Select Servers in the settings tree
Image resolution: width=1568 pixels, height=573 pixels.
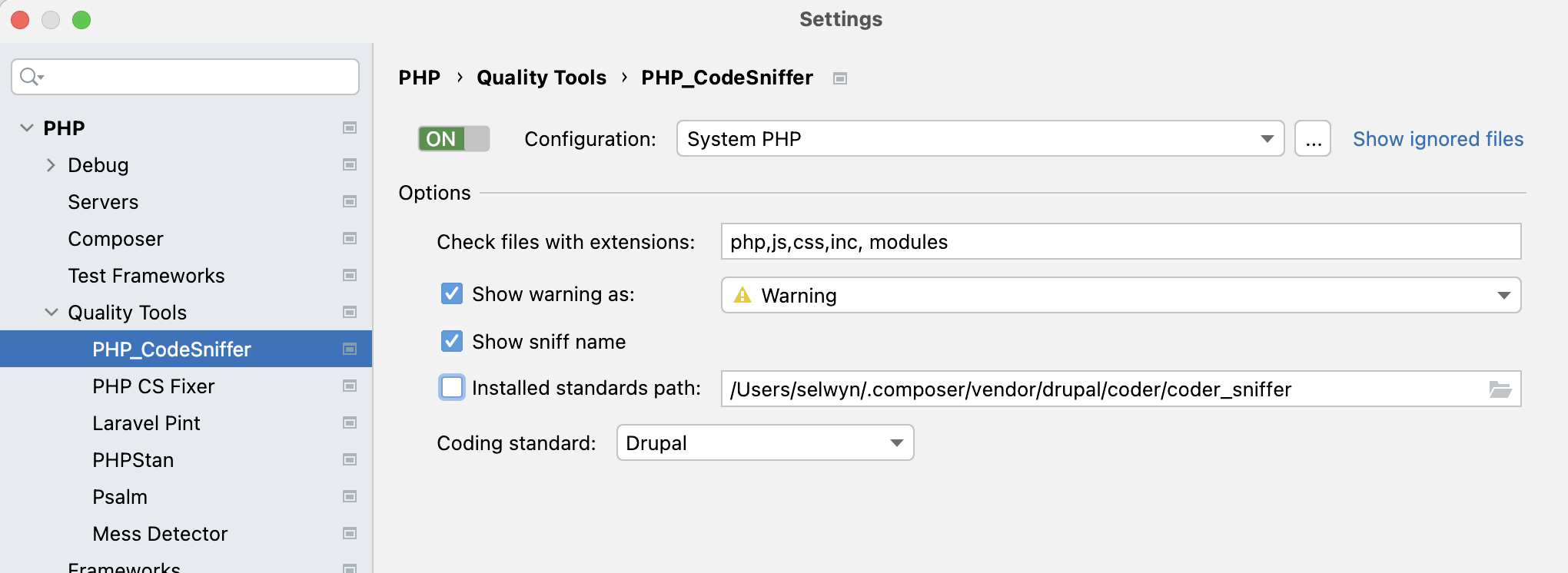click(103, 202)
